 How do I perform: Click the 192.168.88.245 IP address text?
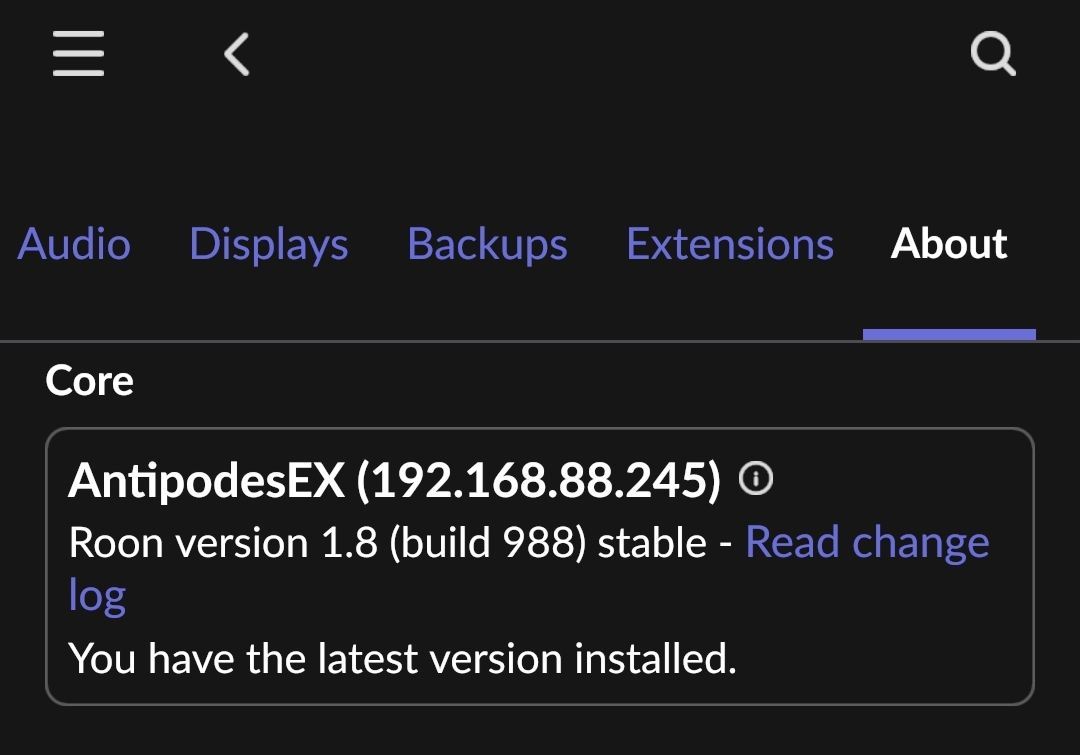click(538, 482)
